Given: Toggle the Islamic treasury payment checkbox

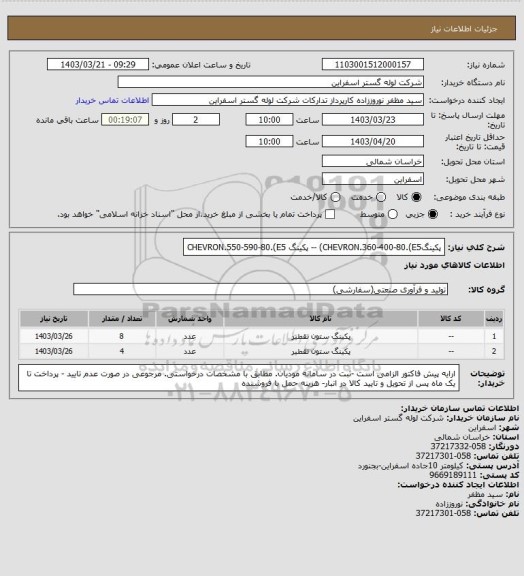Looking at the screenshot, I should pyautogui.click(x=330, y=214).
